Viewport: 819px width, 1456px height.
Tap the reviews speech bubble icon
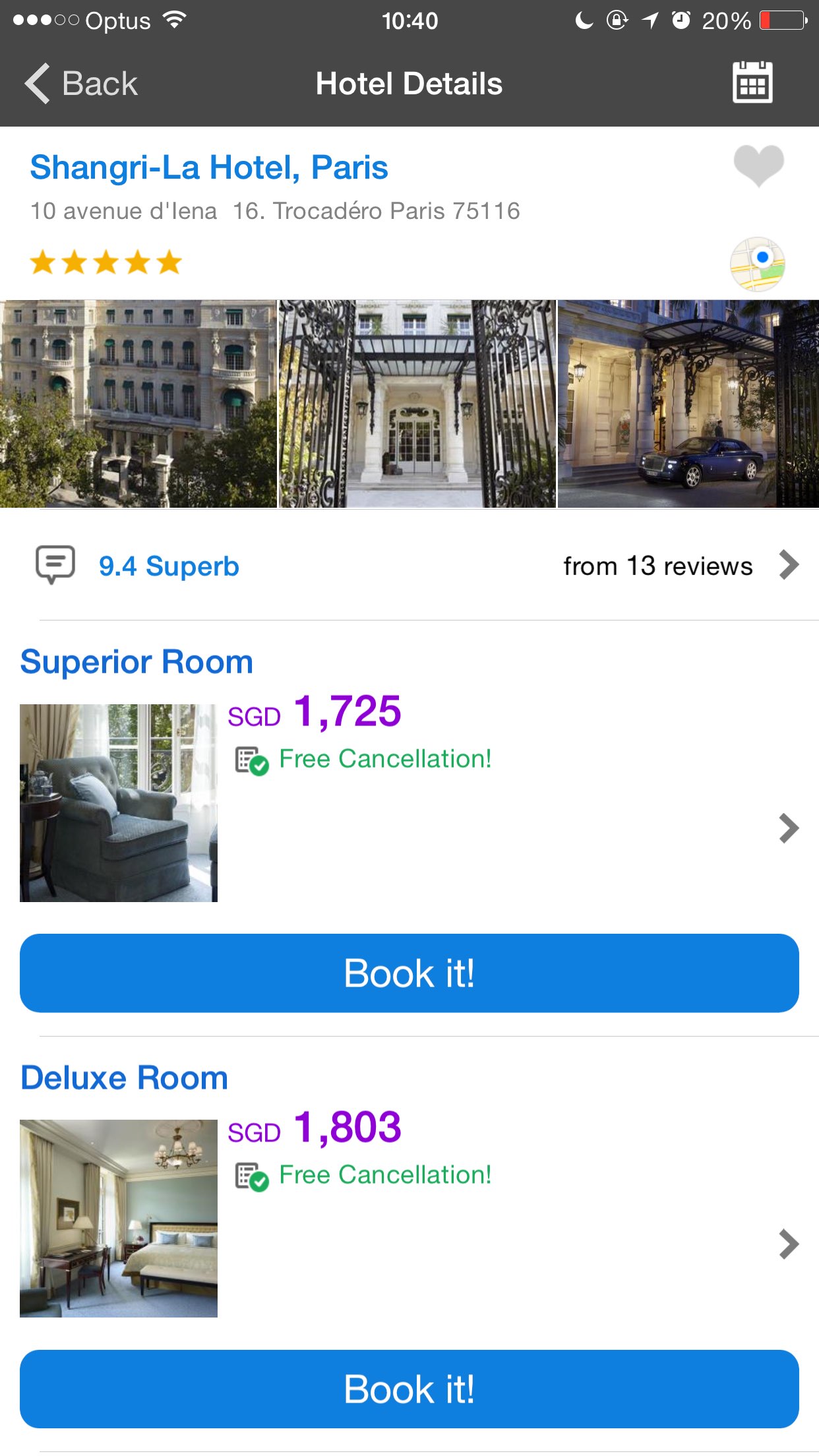point(55,564)
